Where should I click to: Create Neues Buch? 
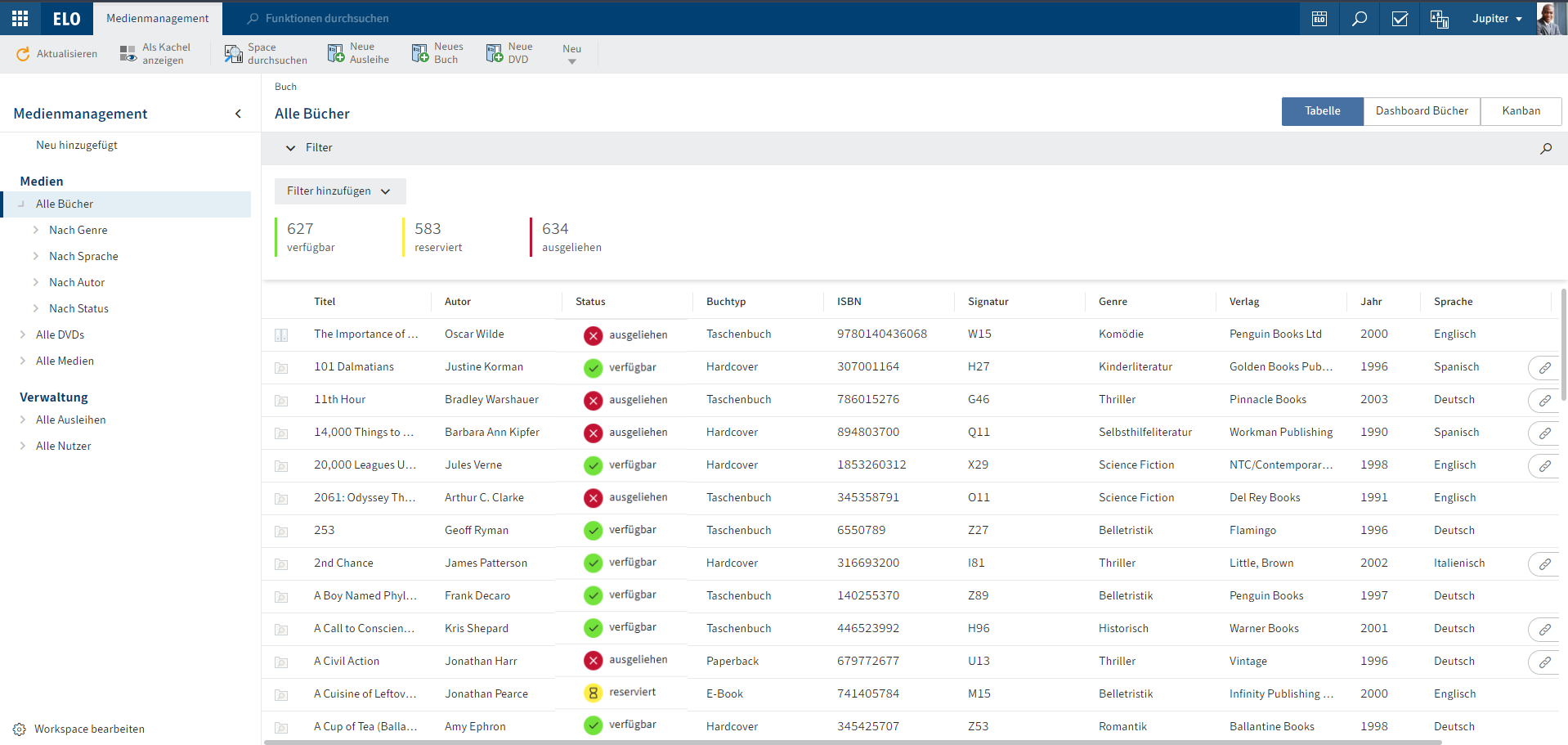(x=437, y=53)
